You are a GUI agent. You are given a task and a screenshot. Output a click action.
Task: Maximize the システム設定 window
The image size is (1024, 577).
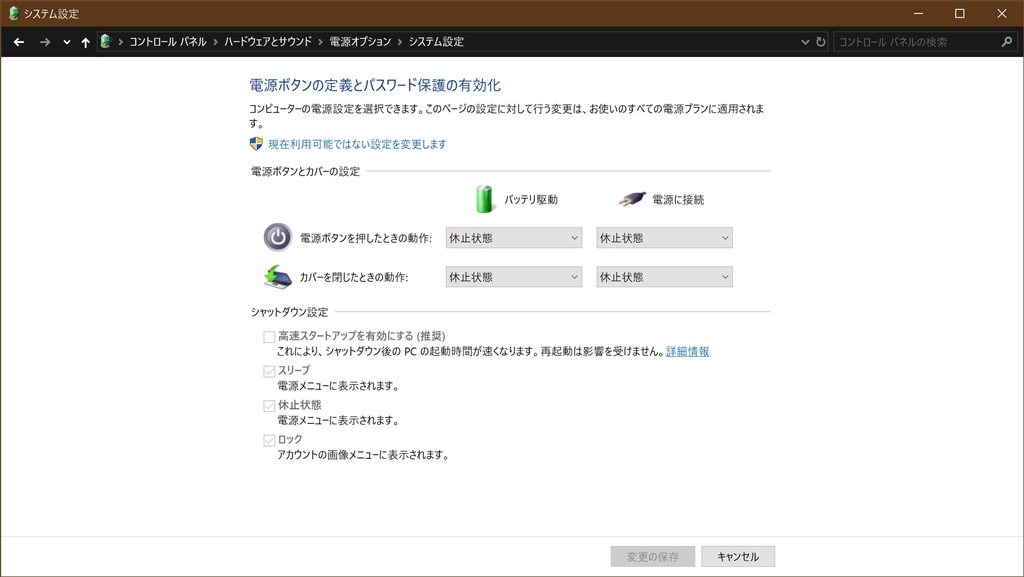(959, 13)
